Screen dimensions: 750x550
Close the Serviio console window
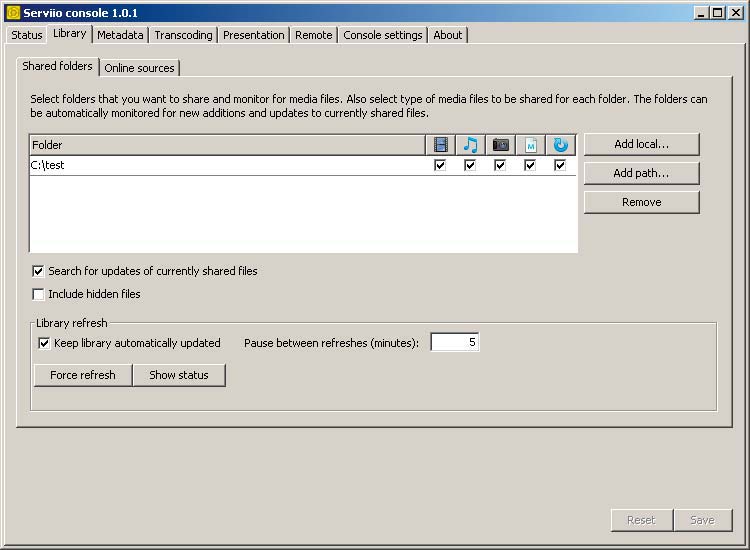coord(736,13)
